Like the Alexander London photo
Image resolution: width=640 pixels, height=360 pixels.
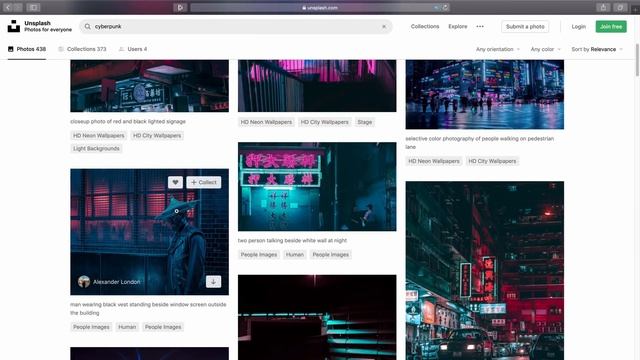(175, 182)
